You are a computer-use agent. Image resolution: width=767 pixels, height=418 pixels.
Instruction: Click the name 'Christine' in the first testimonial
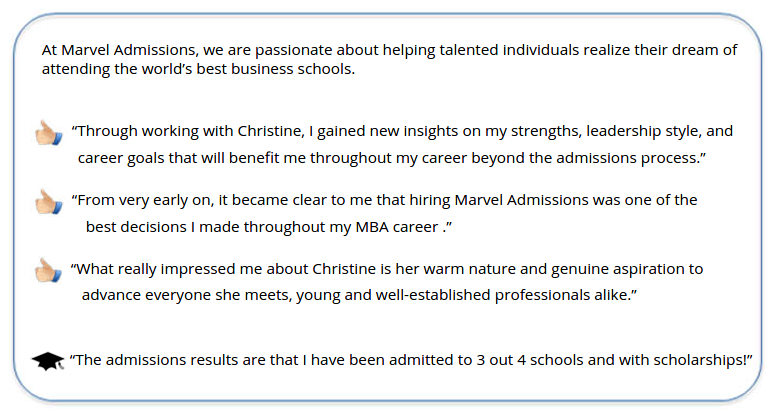coord(269,131)
